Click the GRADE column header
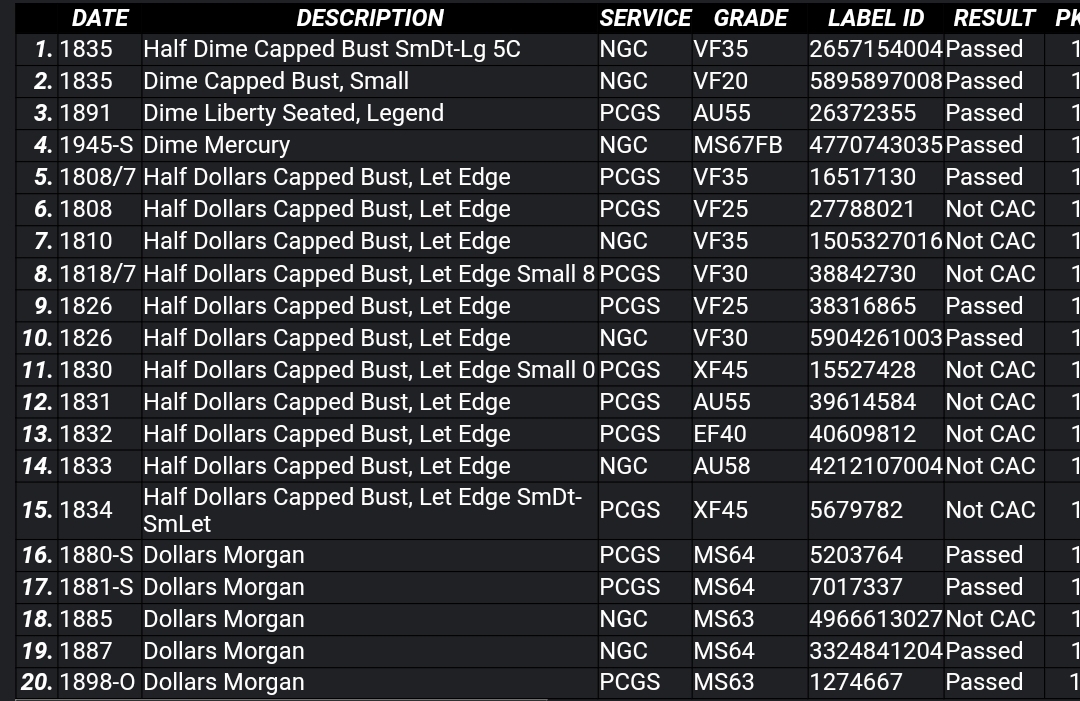 tap(750, 18)
